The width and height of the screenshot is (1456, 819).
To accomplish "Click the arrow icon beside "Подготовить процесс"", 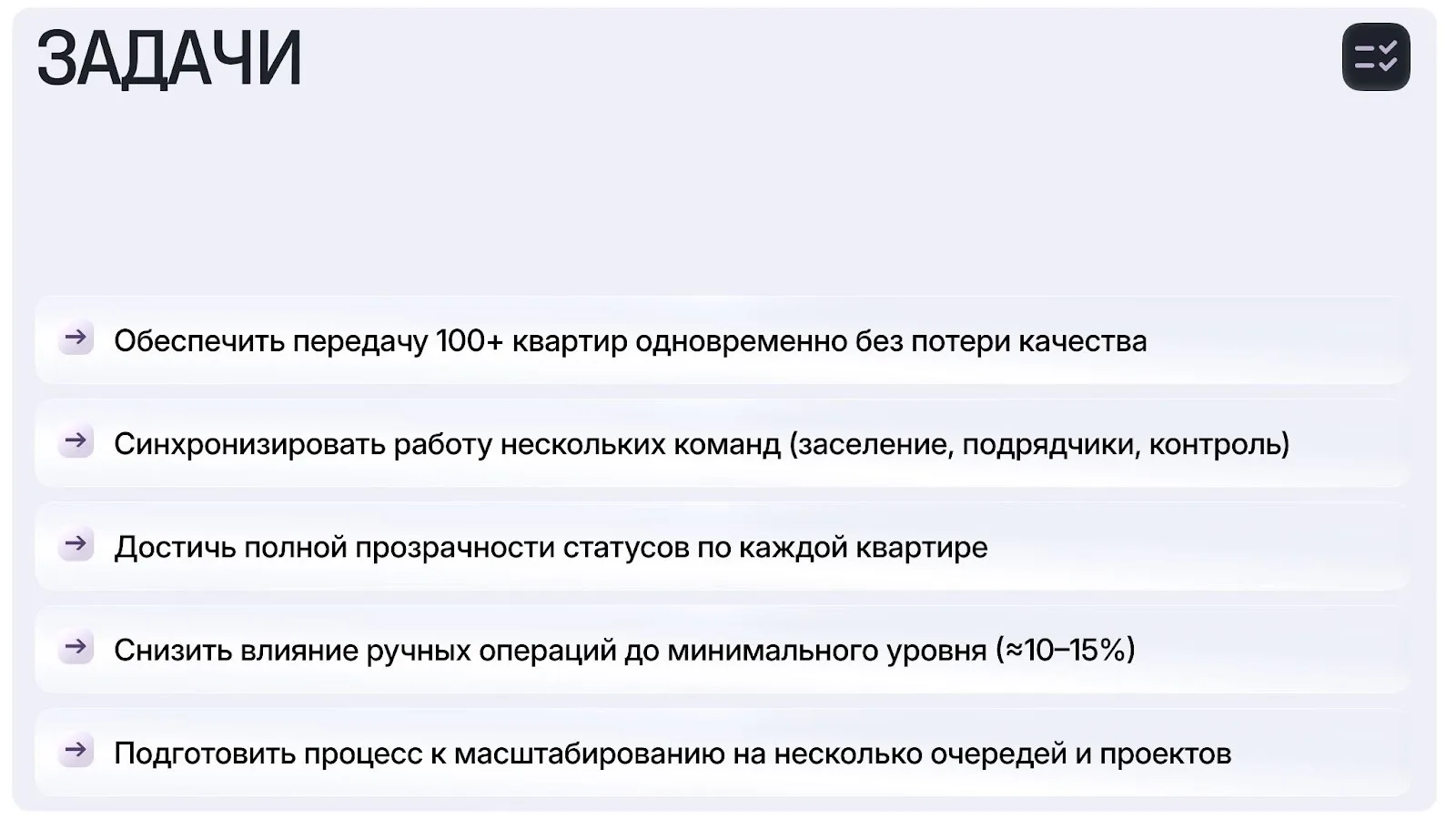I will (76, 751).
